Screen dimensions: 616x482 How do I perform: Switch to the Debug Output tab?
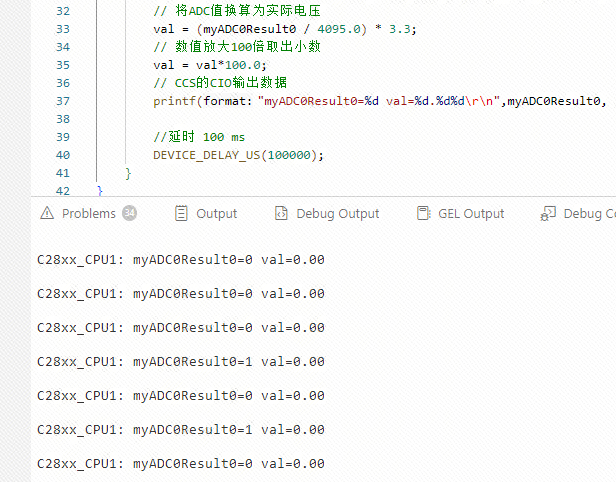coord(327,214)
